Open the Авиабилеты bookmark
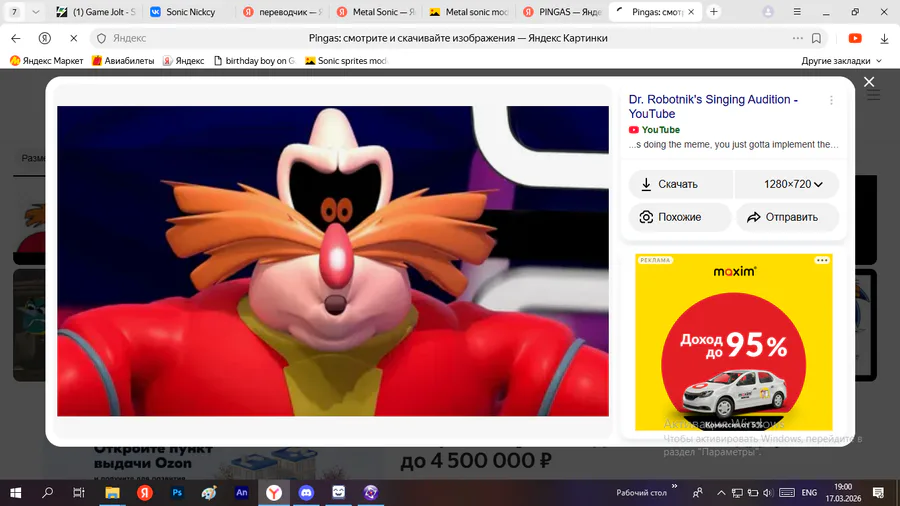Image resolution: width=900 pixels, height=506 pixels. click(123, 61)
